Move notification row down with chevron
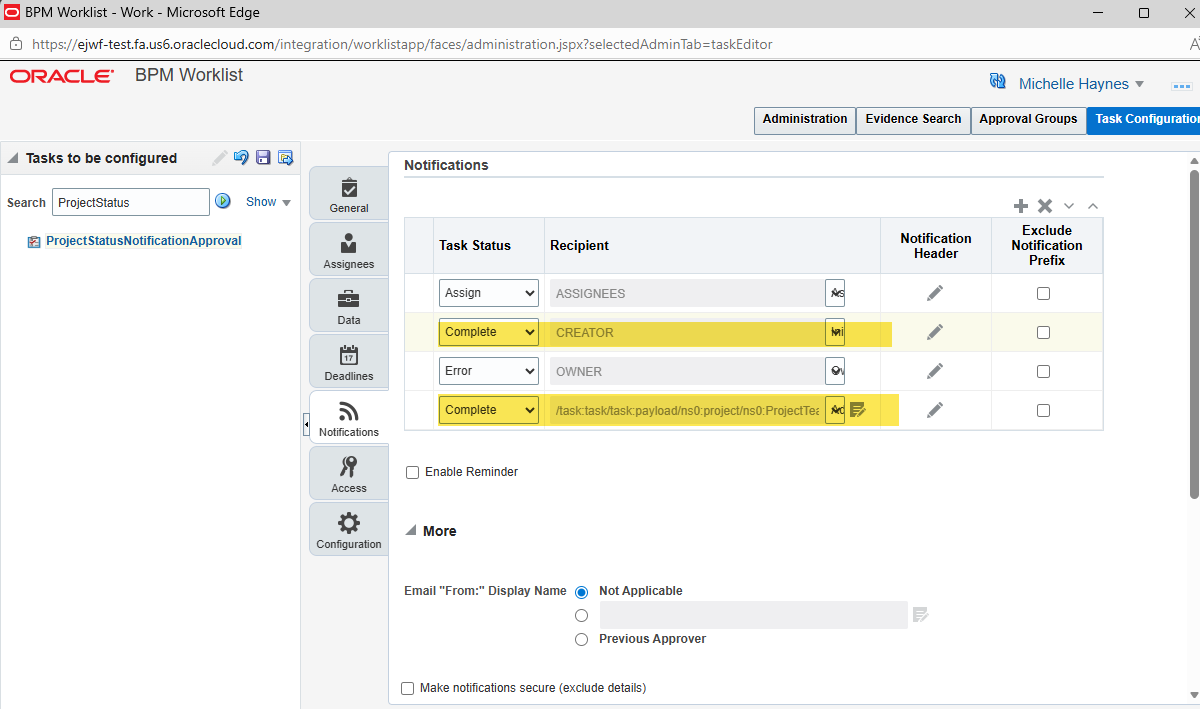The image size is (1200, 709). coord(1069,206)
